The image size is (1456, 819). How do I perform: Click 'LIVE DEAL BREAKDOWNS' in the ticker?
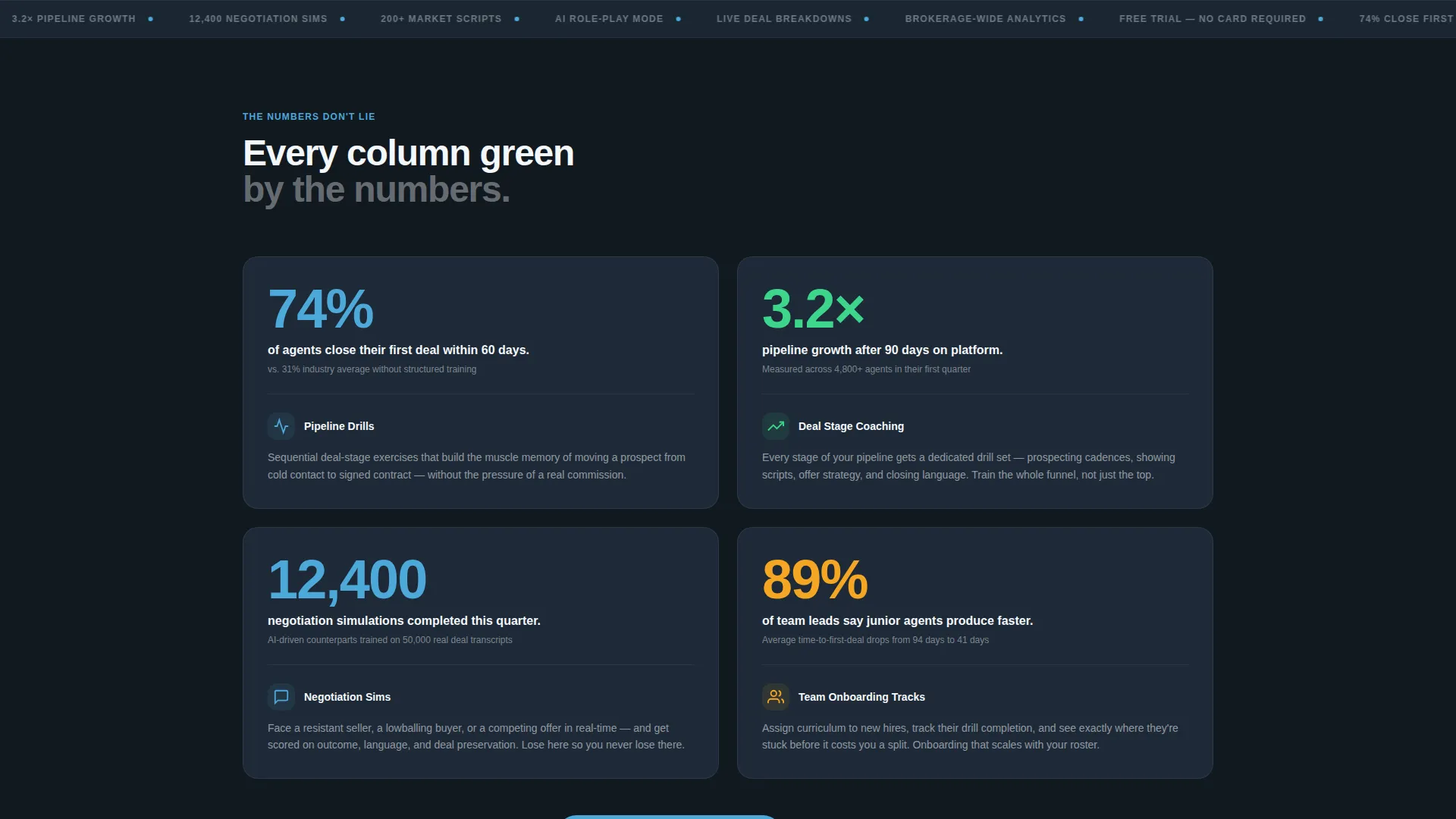(x=784, y=19)
